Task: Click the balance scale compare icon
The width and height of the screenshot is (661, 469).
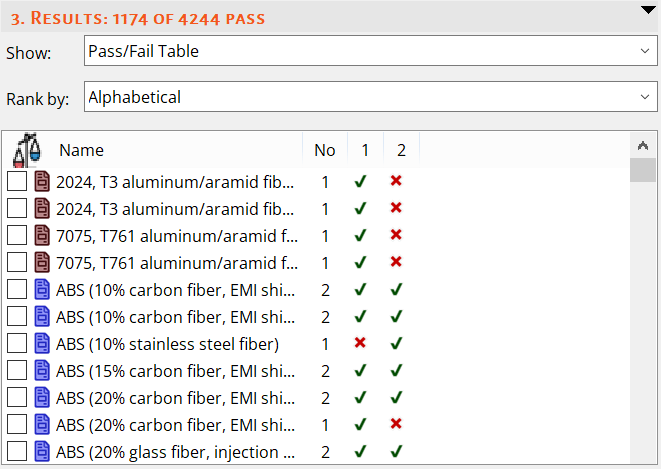Action: (x=27, y=150)
